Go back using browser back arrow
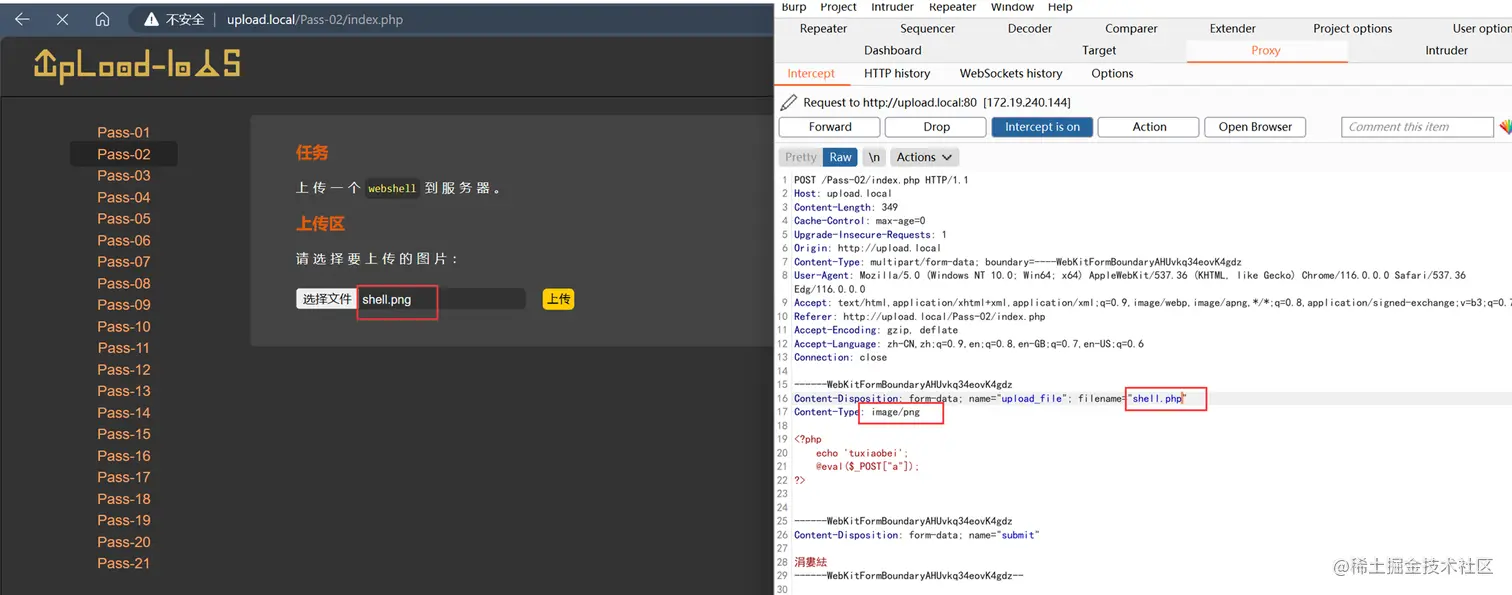The height and width of the screenshot is (595, 1512). [x=22, y=19]
